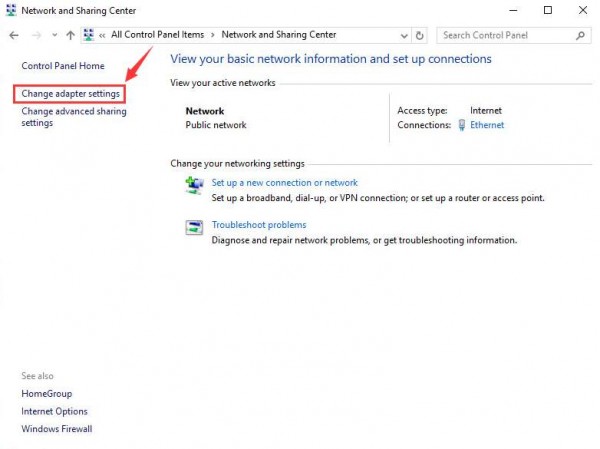Open Change advanced sharing settings
This screenshot has height=449, width=600.
(x=74, y=117)
